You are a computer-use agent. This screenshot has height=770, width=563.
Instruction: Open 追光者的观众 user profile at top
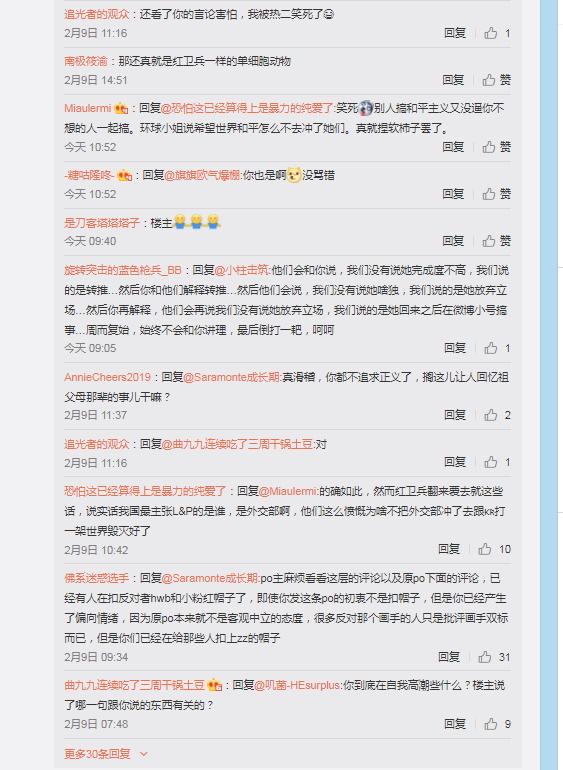(x=97, y=14)
